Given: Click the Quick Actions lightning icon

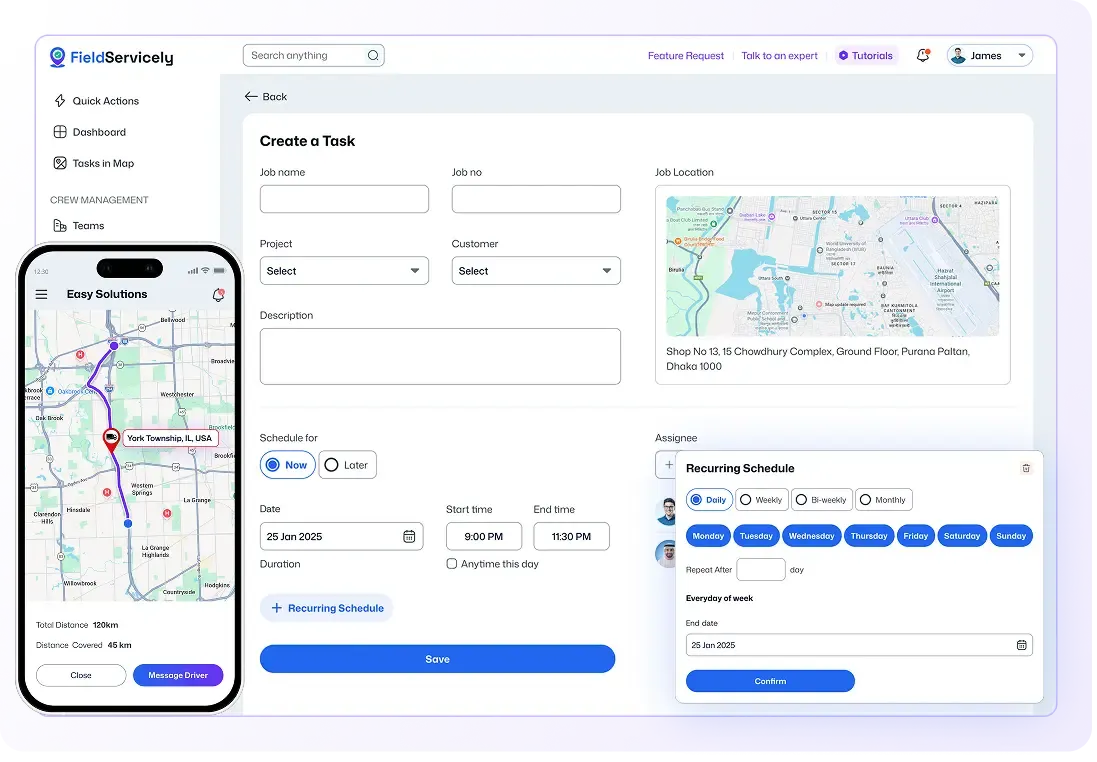Looking at the screenshot, I should tap(62, 101).
